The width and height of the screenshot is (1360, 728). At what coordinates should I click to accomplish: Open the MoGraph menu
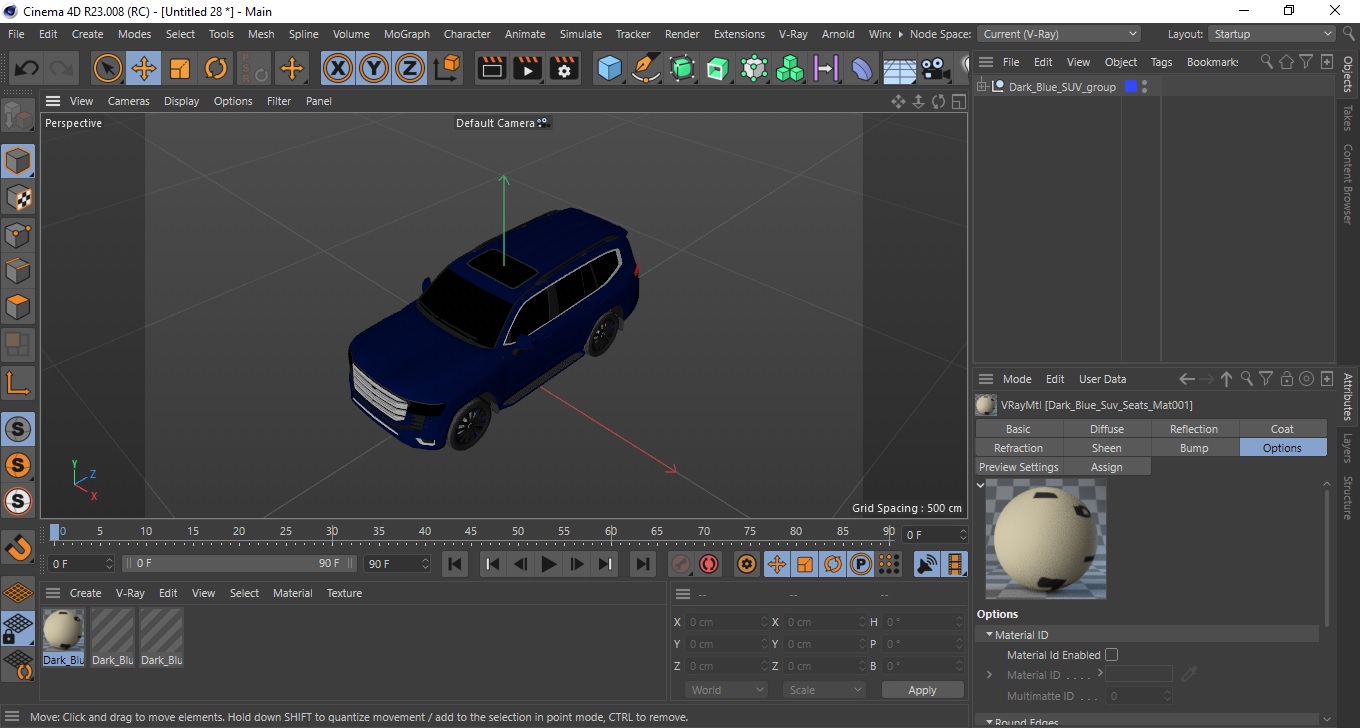[407, 34]
